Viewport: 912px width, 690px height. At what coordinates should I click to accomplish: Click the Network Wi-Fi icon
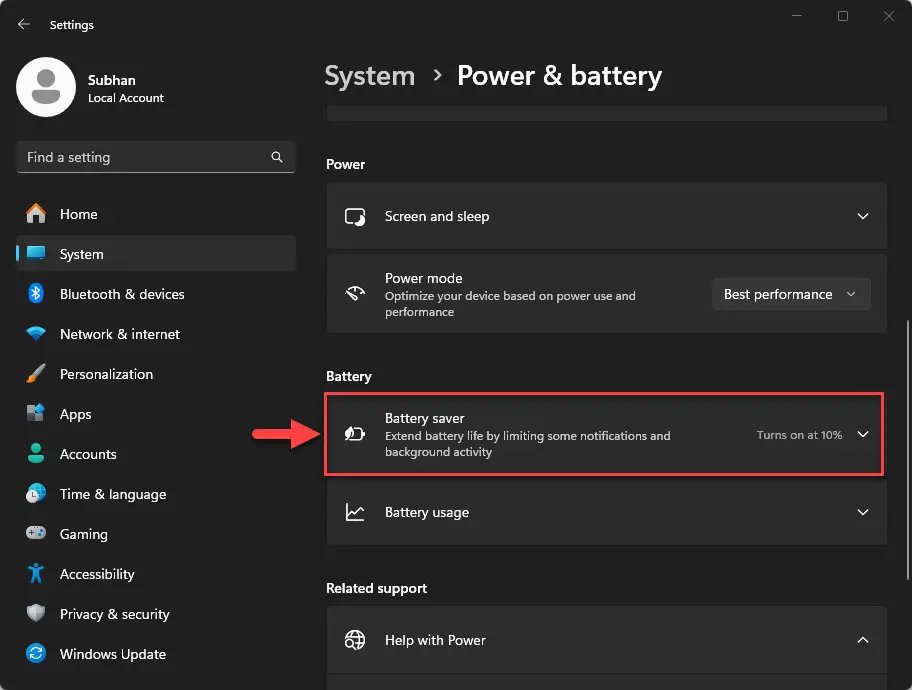(x=36, y=333)
